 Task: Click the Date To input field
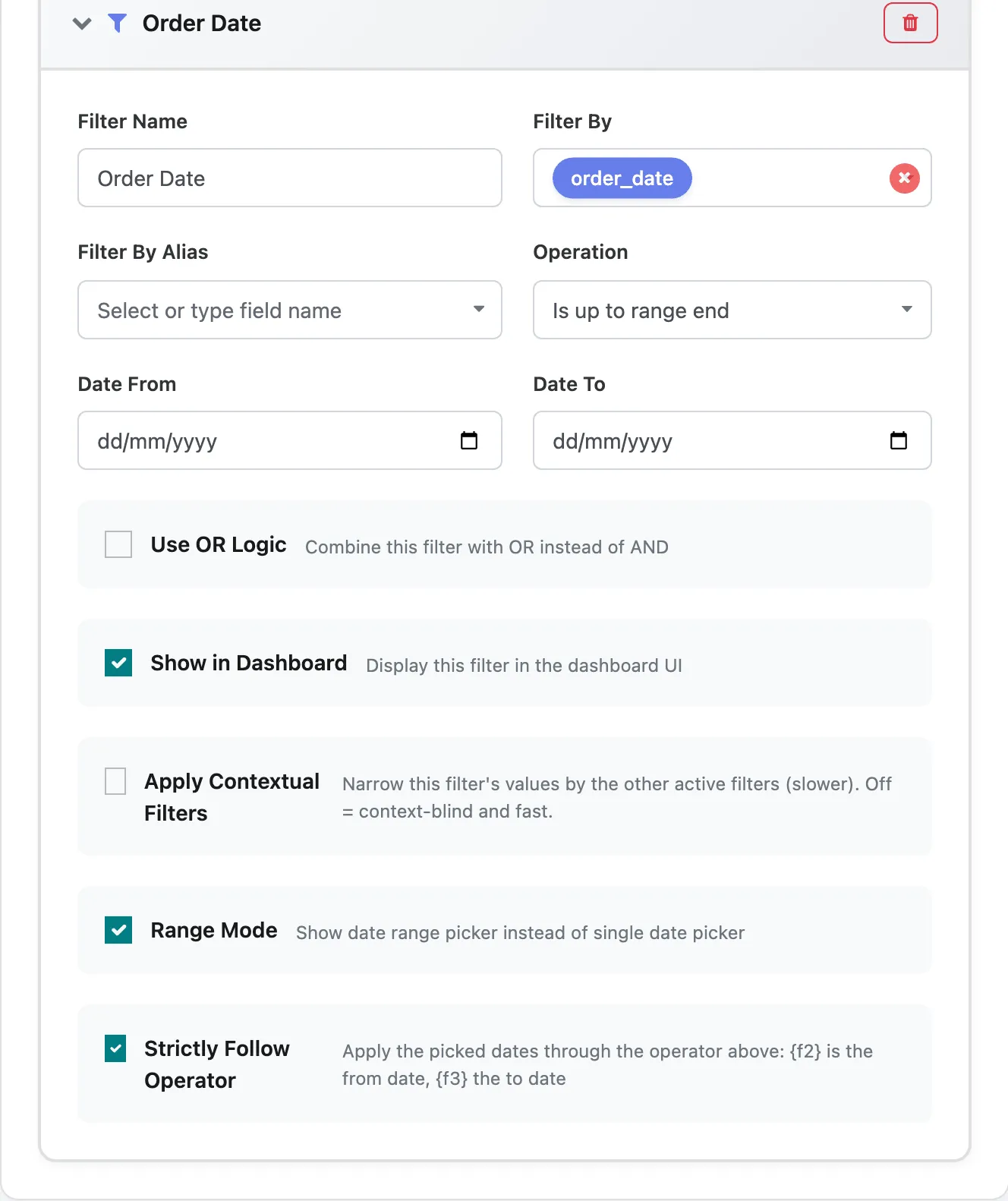pyautogui.click(x=732, y=440)
